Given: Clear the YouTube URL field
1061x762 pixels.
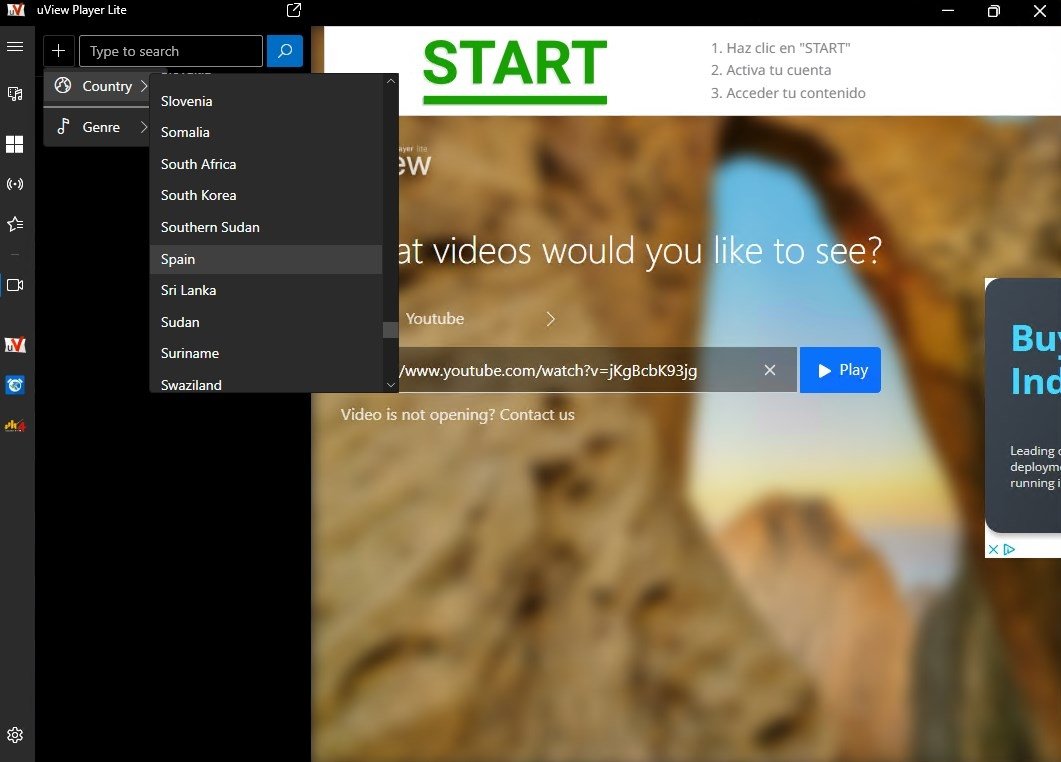Looking at the screenshot, I should [x=769, y=370].
